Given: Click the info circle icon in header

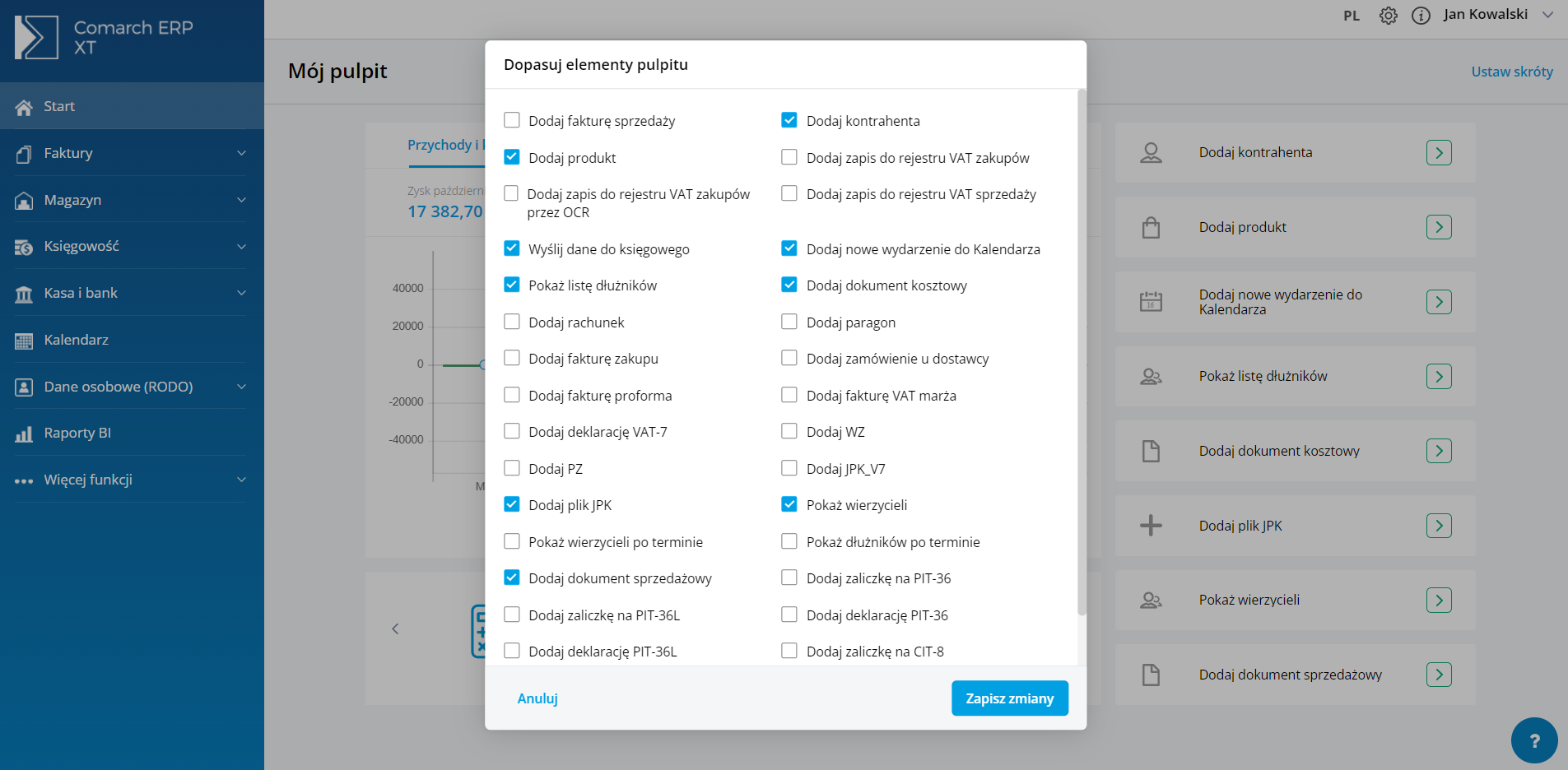Looking at the screenshot, I should [1421, 16].
